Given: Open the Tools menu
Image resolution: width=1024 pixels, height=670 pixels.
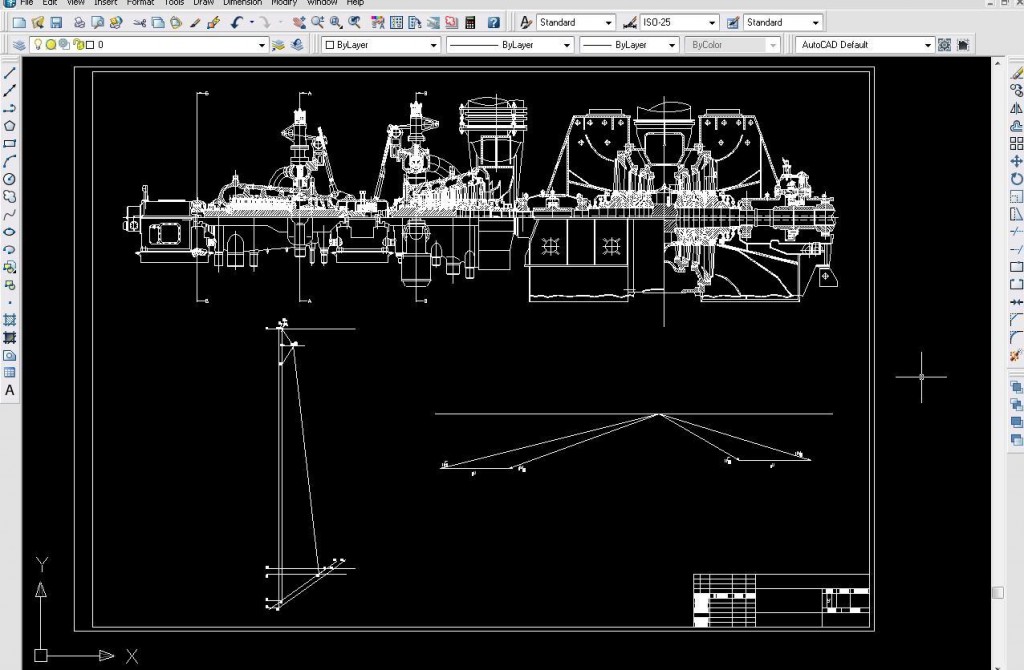Looking at the screenshot, I should pos(174,3).
